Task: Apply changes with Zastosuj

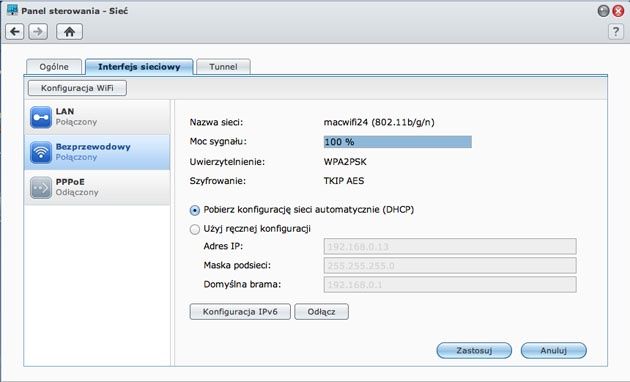Action: [x=474, y=350]
